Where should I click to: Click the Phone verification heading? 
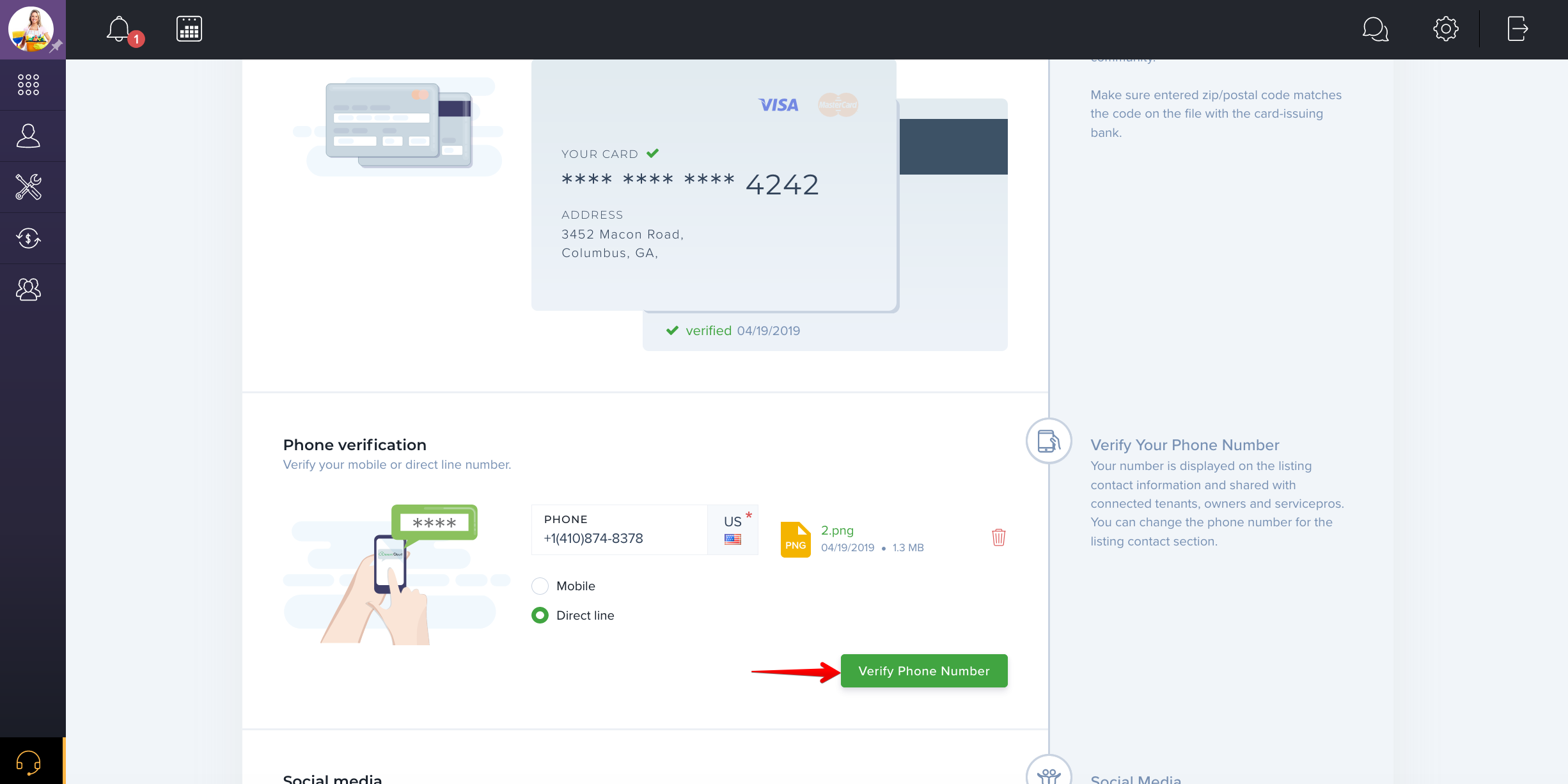pyautogui.click(x=355, y=444)
